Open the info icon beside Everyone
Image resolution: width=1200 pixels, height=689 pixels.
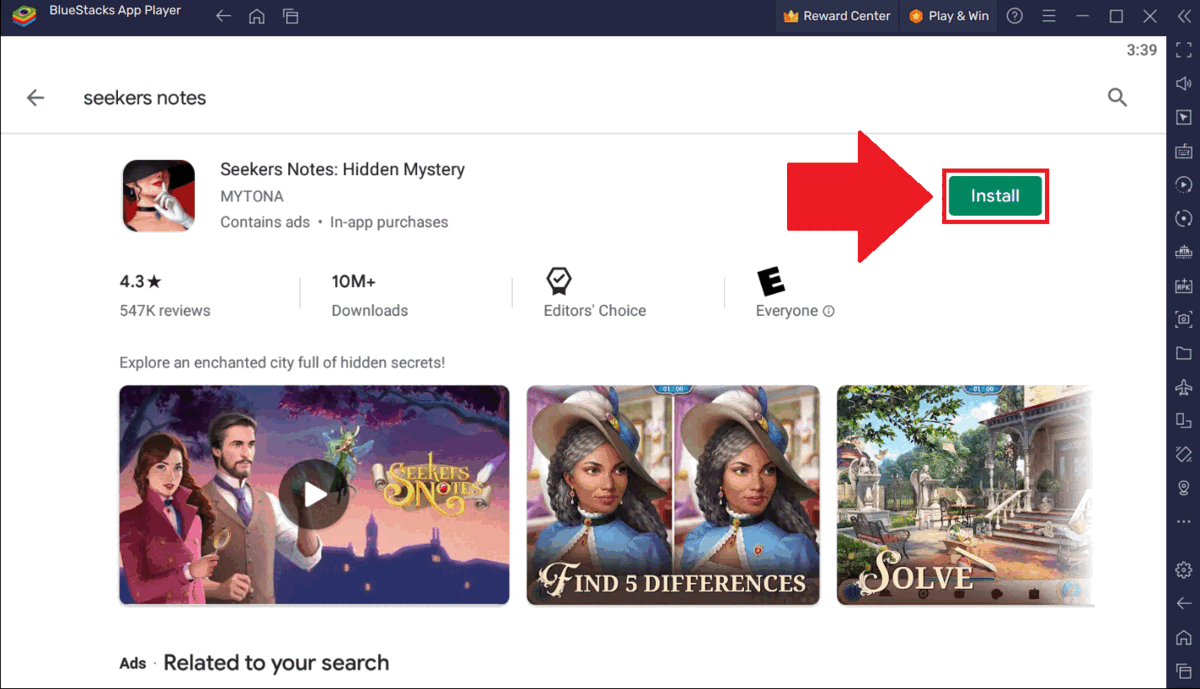(x=829, y=311)
